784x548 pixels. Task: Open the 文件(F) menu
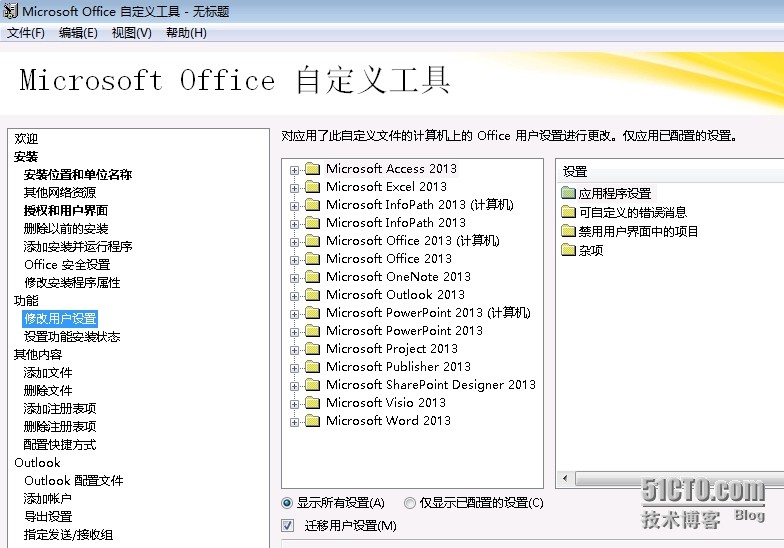26,33
